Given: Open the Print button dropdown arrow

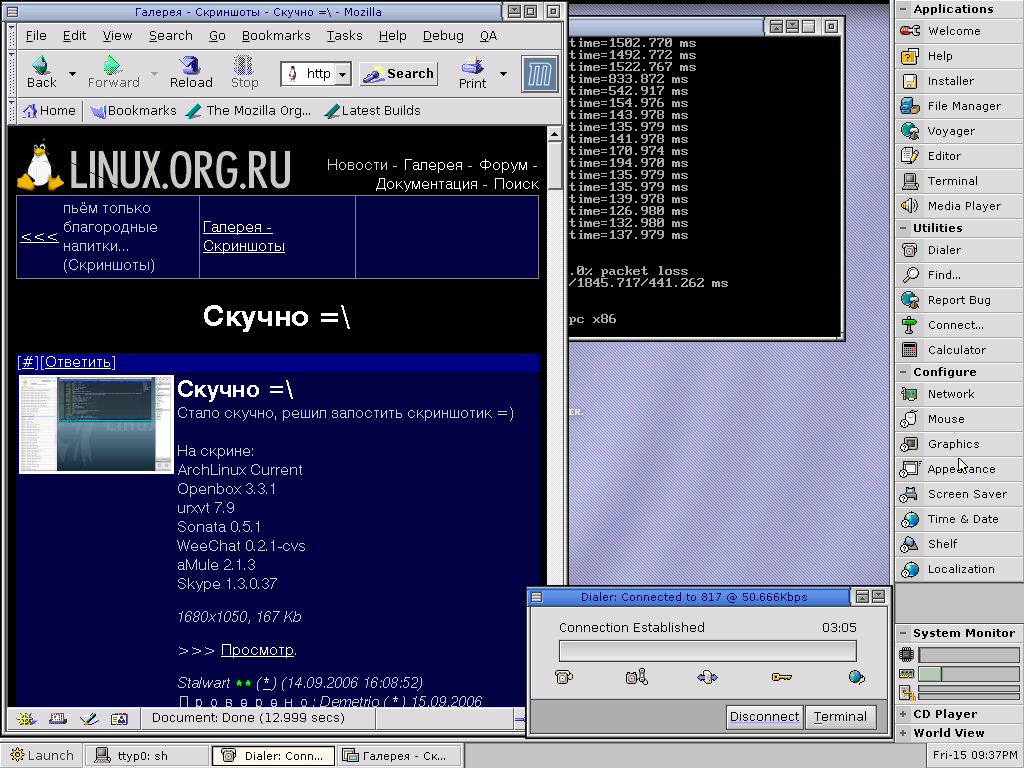Looking at the screenshot, I should pos(503,74).
